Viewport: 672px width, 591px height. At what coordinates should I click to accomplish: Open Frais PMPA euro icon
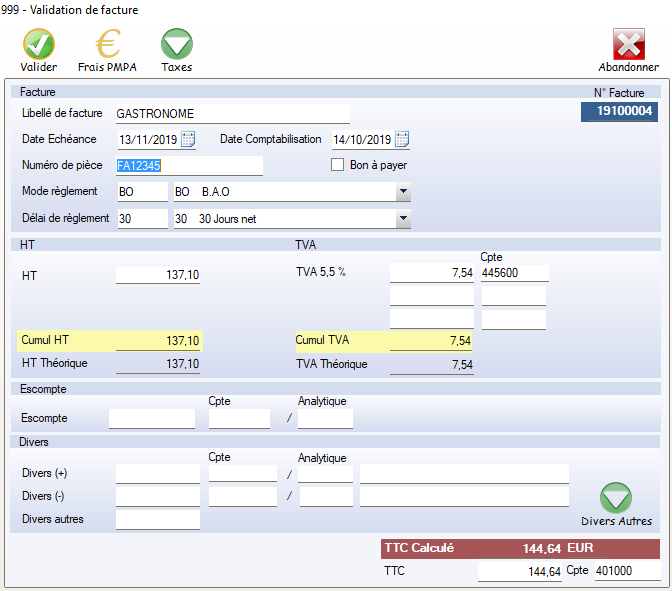(x=107, y=45)
